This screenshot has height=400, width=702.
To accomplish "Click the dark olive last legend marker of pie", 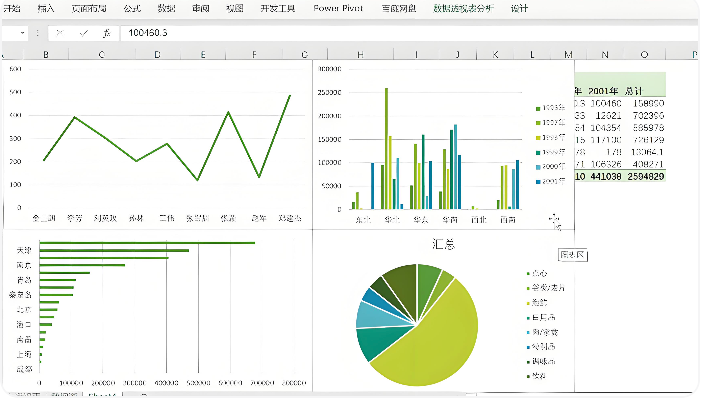I will click(x=527, y=376).
